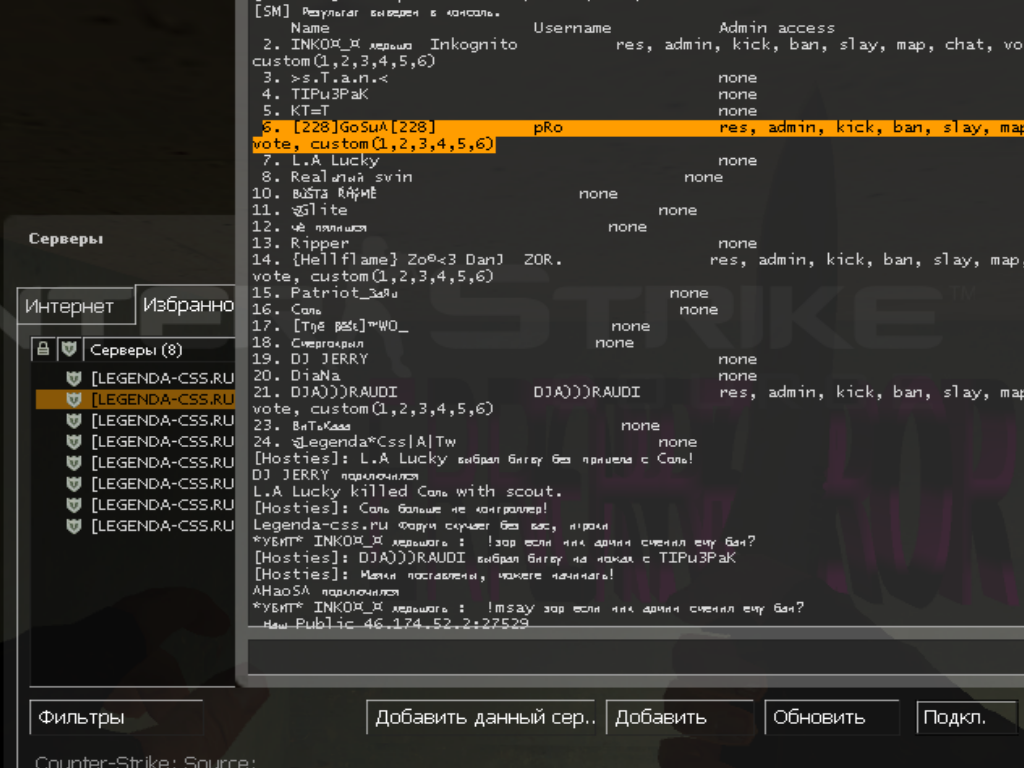Image resolution: width=1024 pixels, height=768 pixels.
Task: Select the highlighted [228]GoSuA[228] console line
Action: pyautogui.click(x=638, y=136)
